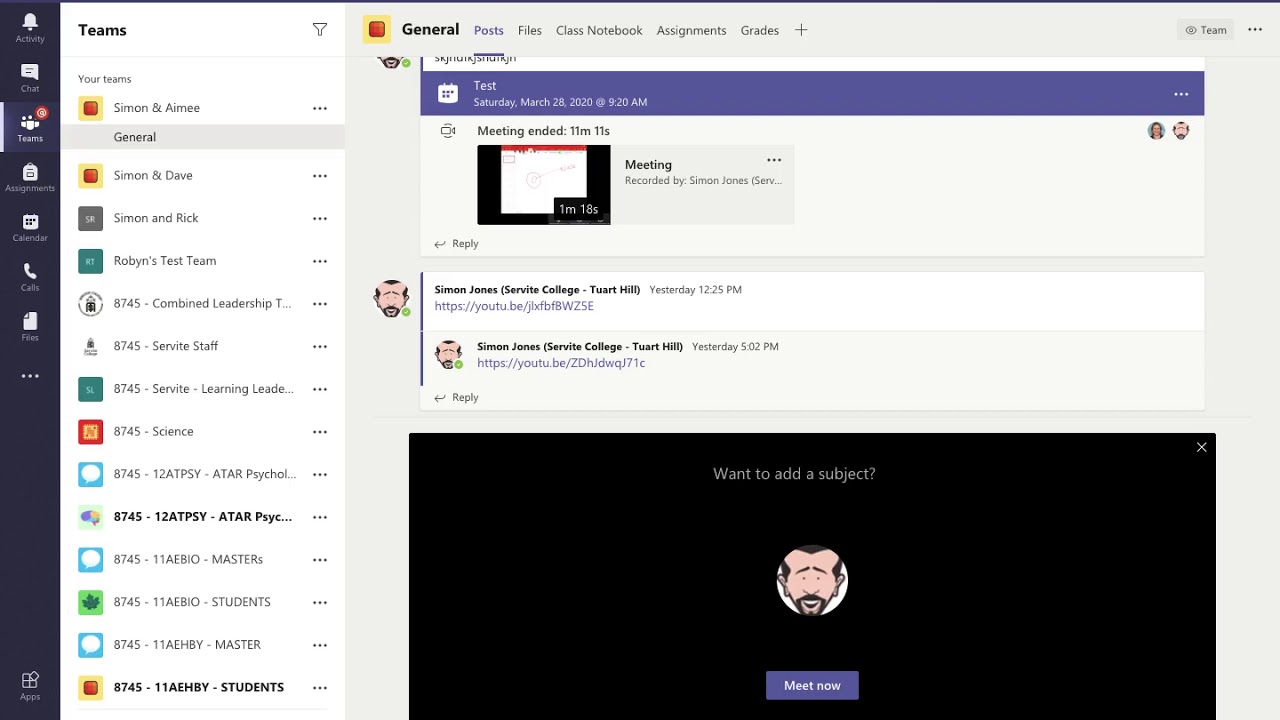Open more options for Simon & Aimee team

tap(320, 108)
